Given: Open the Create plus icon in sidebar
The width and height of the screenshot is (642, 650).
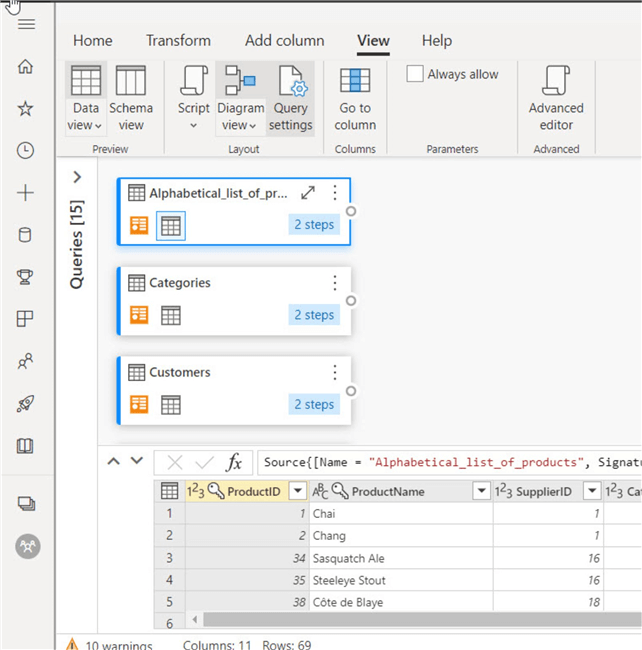Looking at the screenshot, I should pos(26,193).
